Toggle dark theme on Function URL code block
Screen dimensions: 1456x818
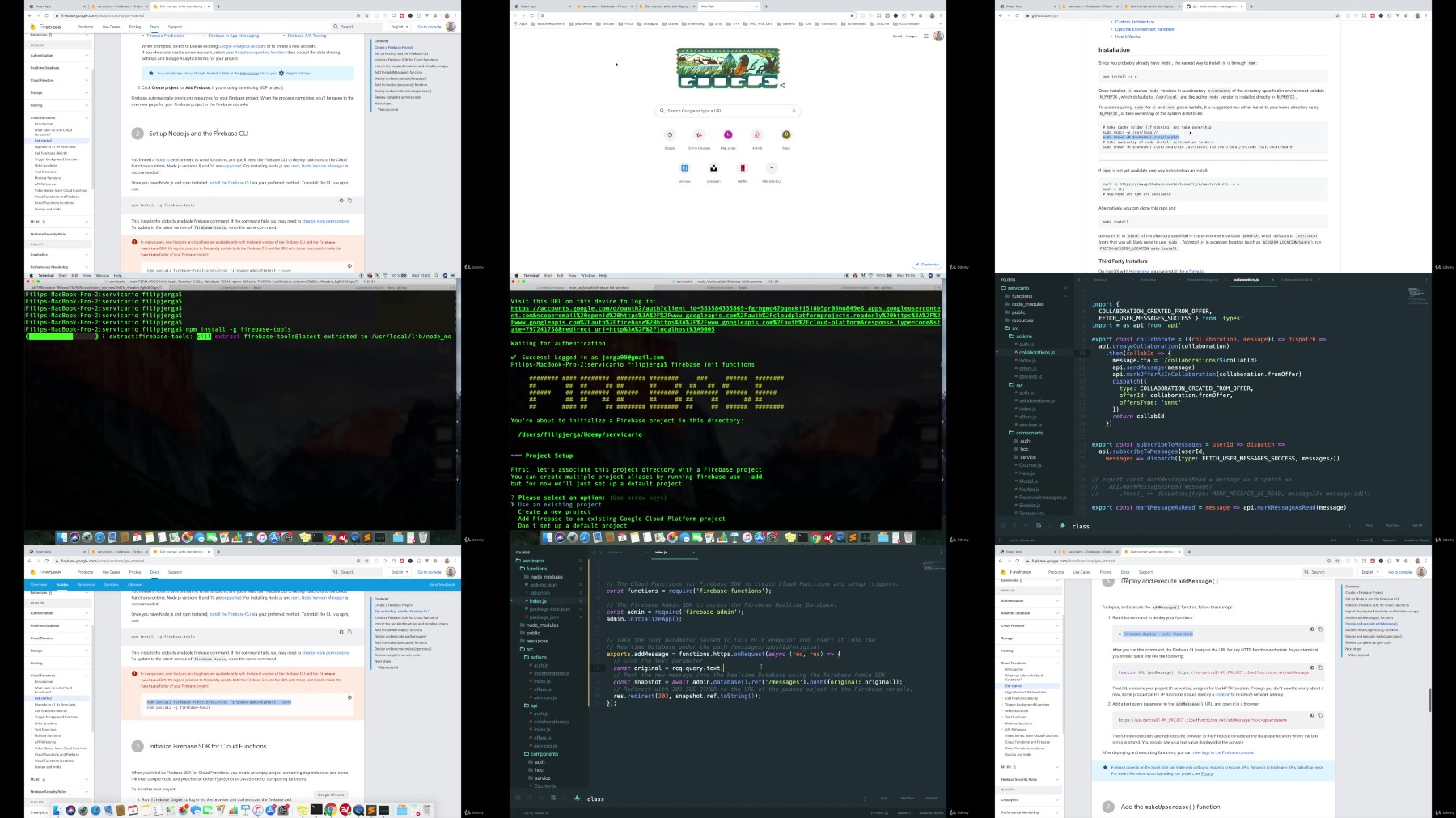click(x=1312, y=668)
